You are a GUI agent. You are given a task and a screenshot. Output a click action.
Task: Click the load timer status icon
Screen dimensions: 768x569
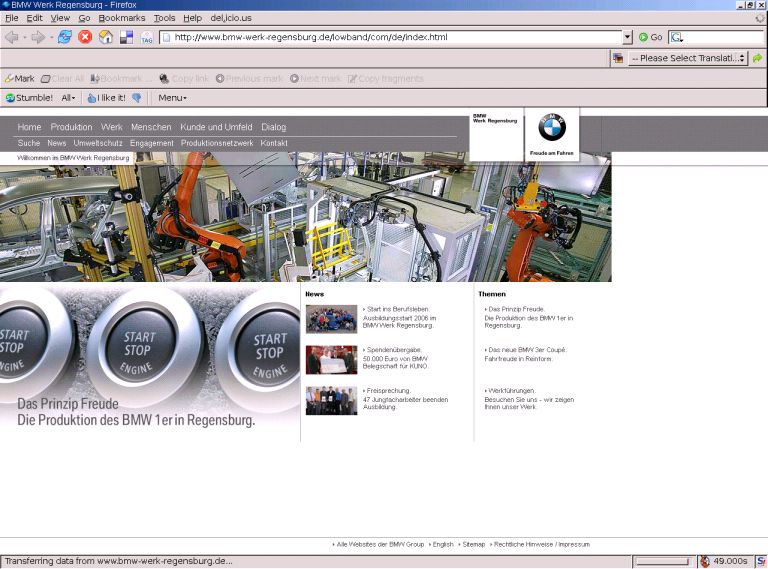click(x=705, y=561)
